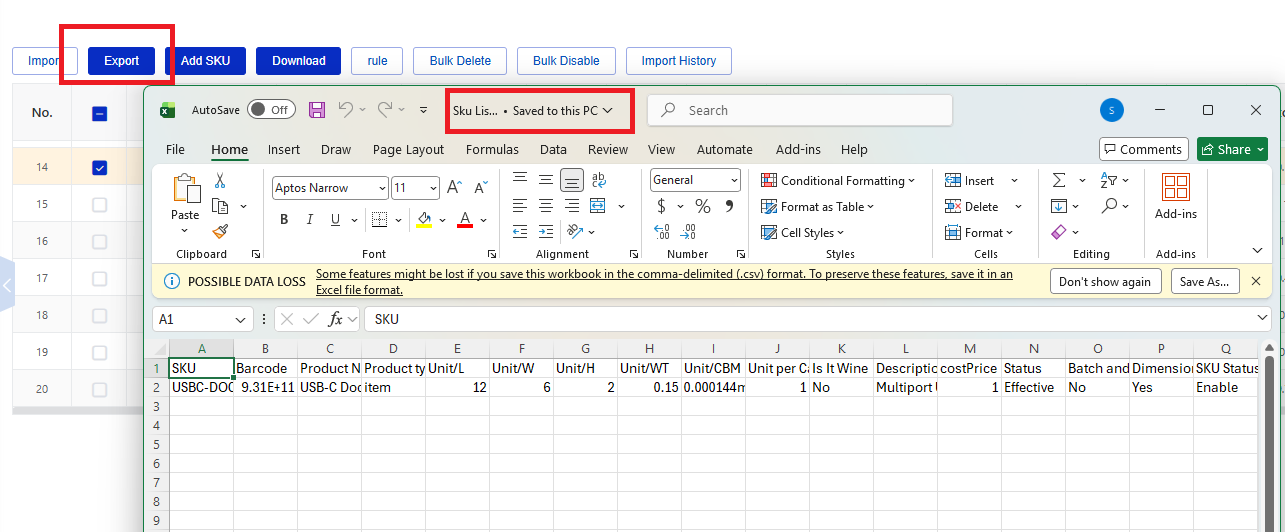Open the font size 11 dropdown
The height and width of the screenshot is (532, 1285).
tap(433, 188)
